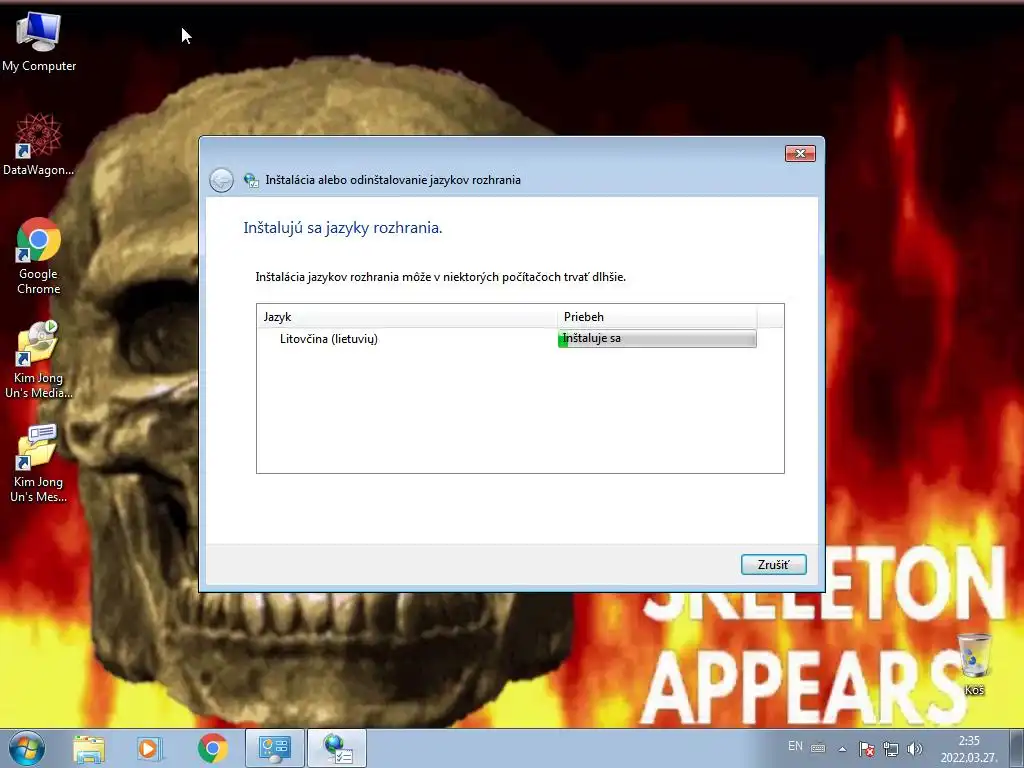Open Kim Jong Un's Mes... shortcut
Viewport: 1024px width, 768px height.
(x=39, y=464)
